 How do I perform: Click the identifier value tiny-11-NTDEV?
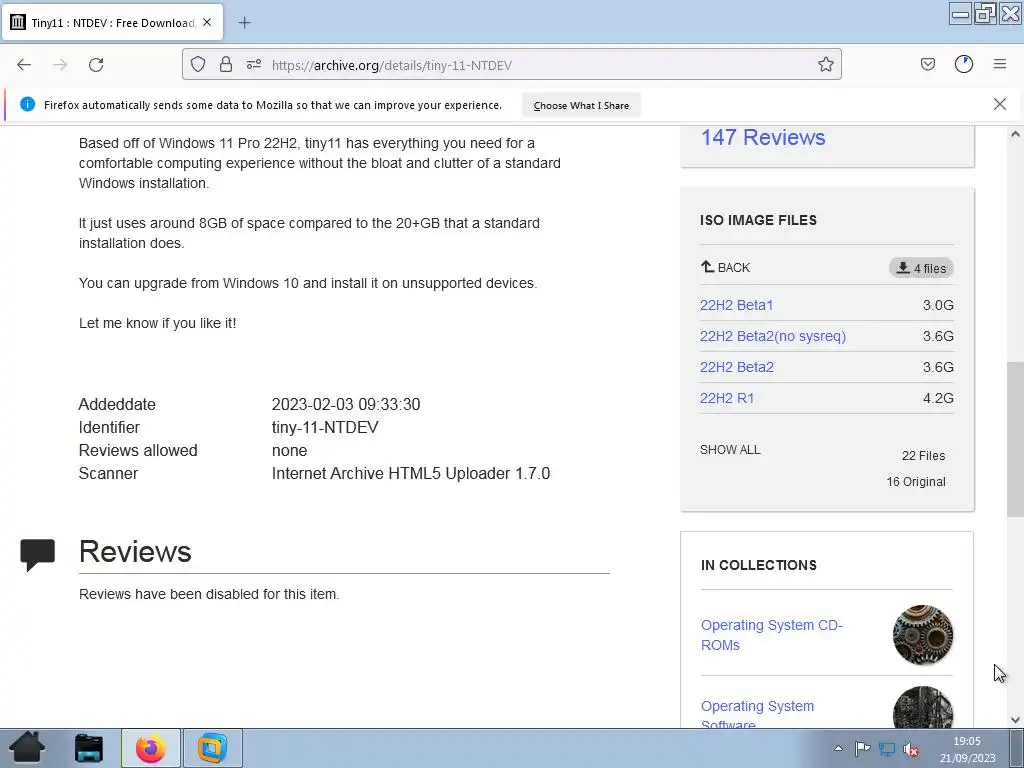(325, 428)
